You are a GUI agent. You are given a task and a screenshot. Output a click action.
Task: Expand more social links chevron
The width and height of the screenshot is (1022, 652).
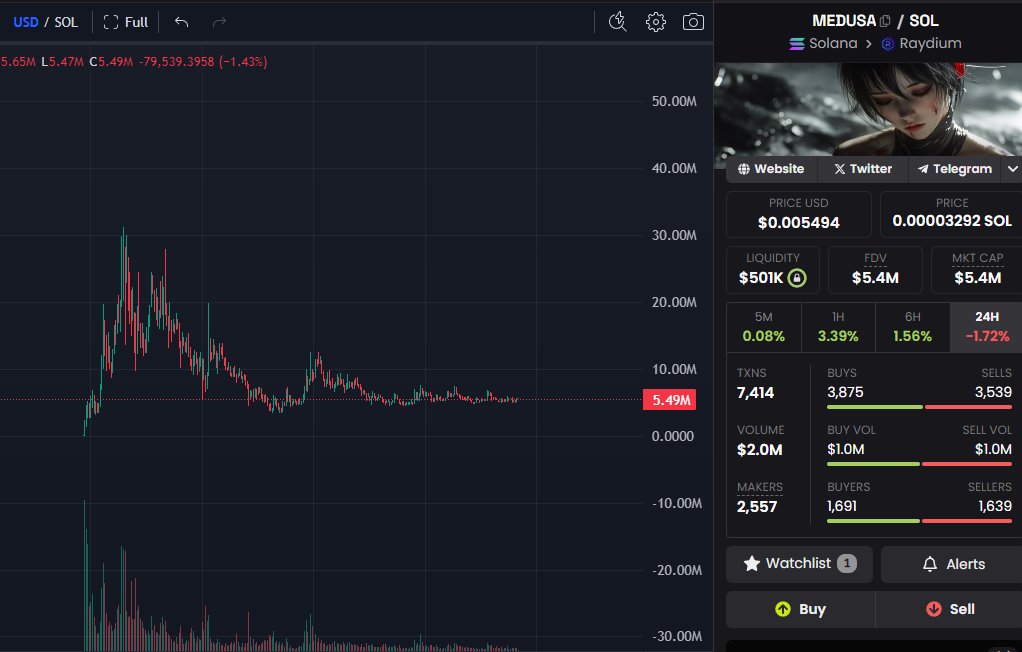click(1012, 169)
